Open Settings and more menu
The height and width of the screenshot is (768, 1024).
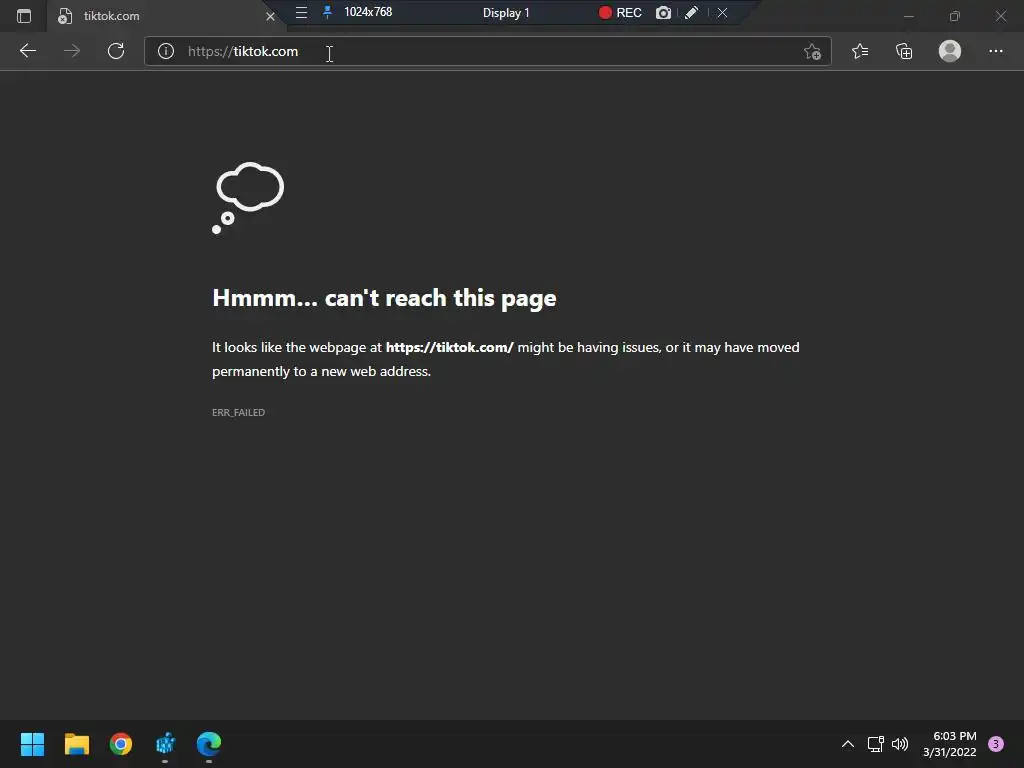click(x=995, y=51)
